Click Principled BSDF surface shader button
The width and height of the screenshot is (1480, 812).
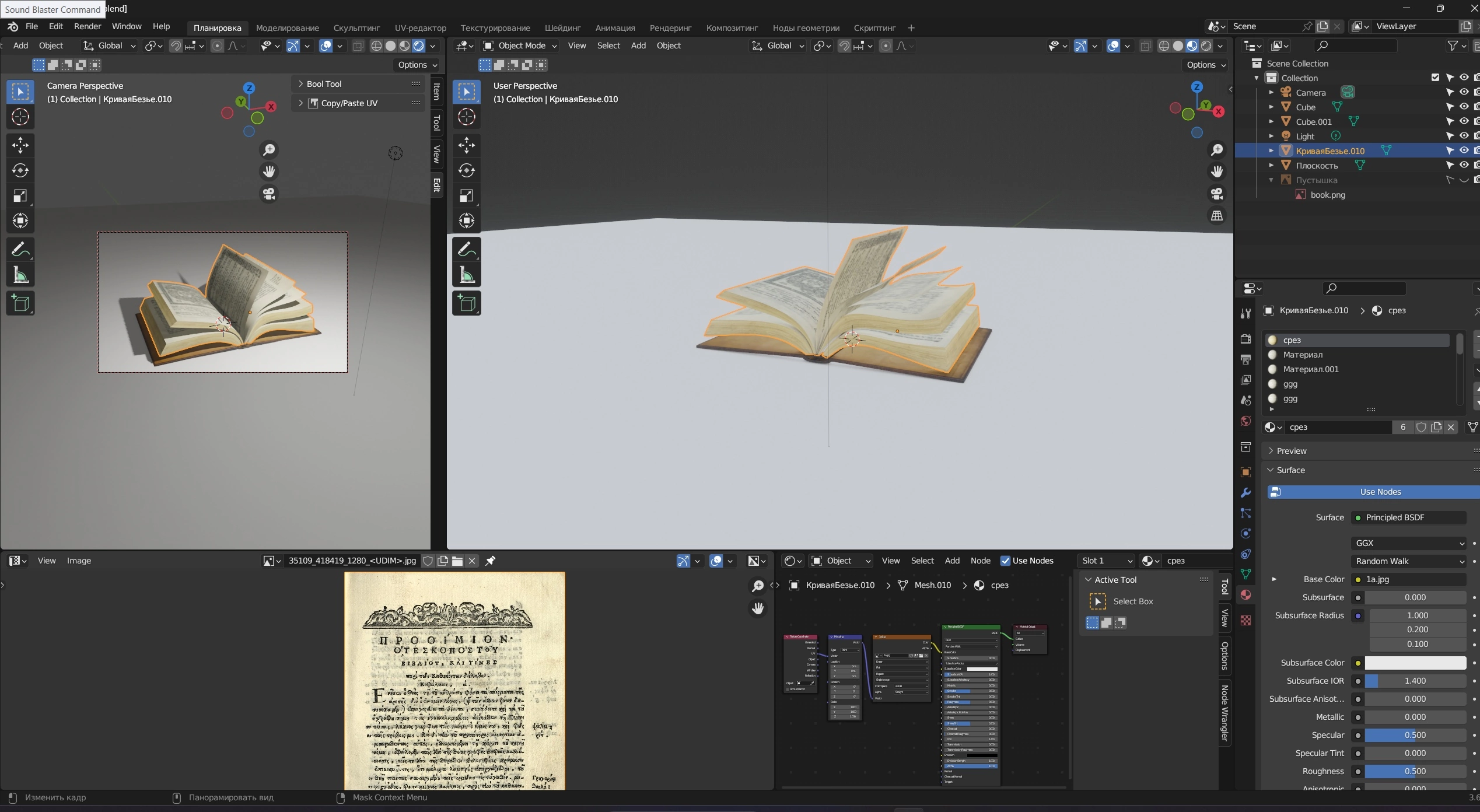tap(1408, 517)
